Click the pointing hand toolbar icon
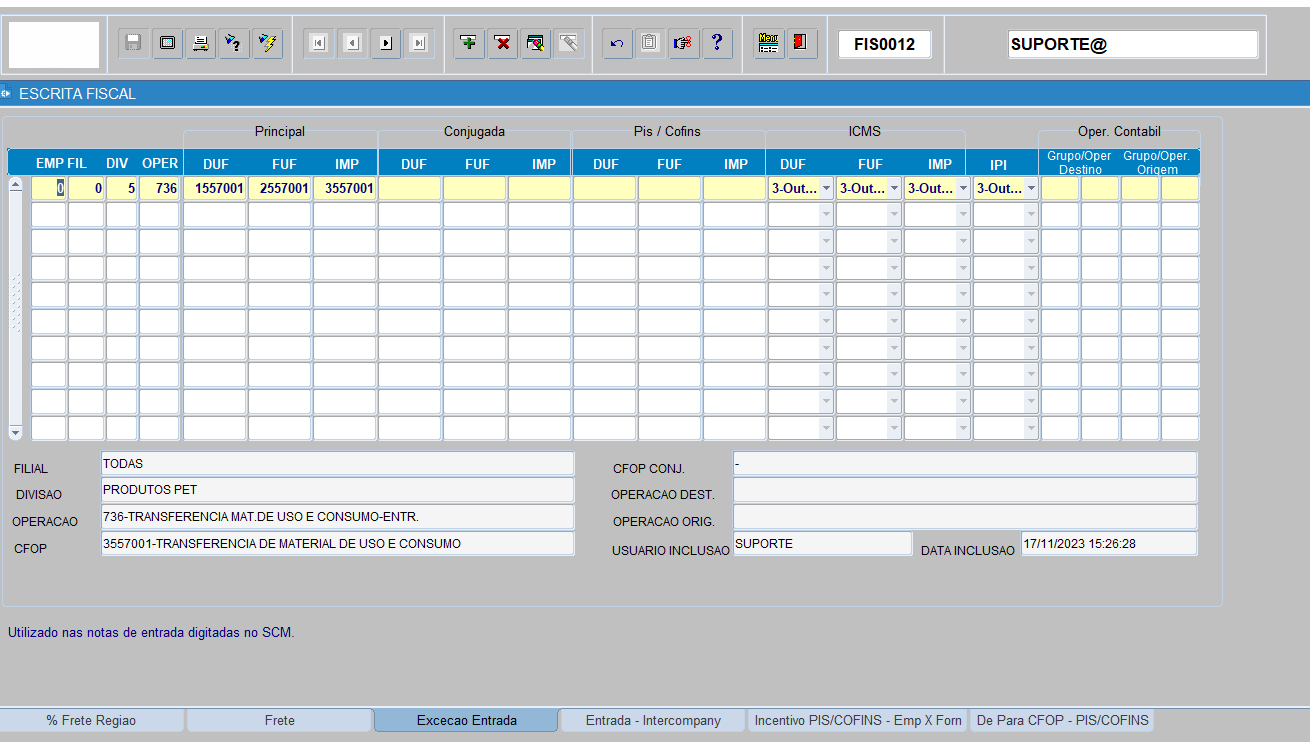 684,43
